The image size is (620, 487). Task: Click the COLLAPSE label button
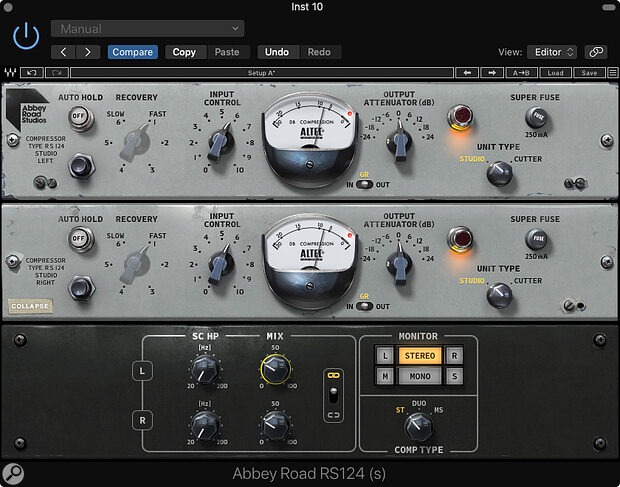[30, 306]
